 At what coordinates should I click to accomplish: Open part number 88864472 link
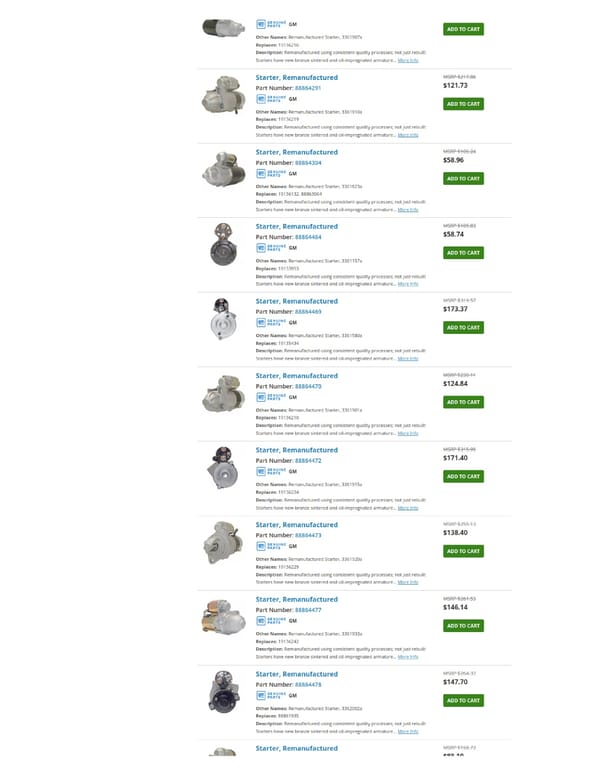(x=308, y=461)
